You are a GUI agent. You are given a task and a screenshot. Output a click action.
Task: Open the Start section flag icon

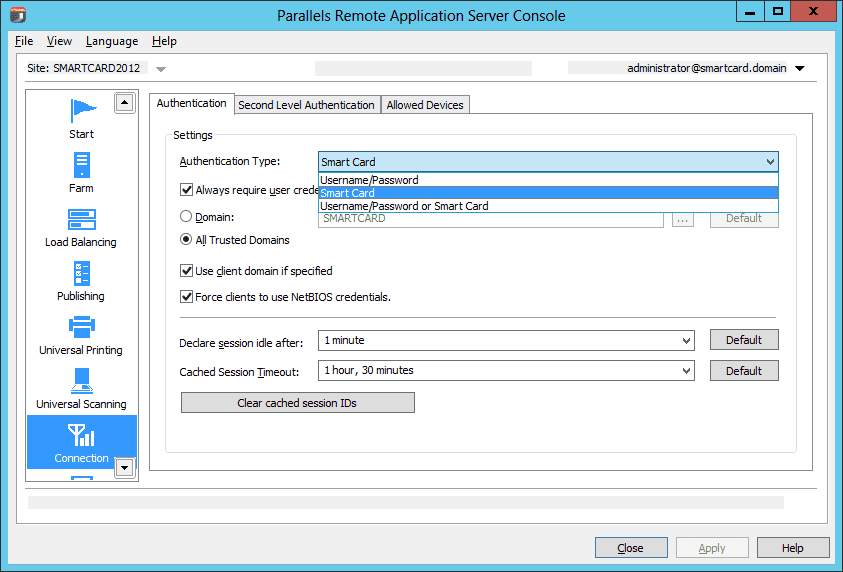tap(83, 111)
